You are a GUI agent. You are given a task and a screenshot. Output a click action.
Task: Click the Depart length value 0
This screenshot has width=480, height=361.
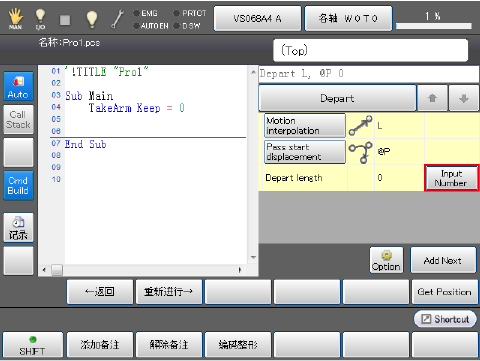(380, 178)
